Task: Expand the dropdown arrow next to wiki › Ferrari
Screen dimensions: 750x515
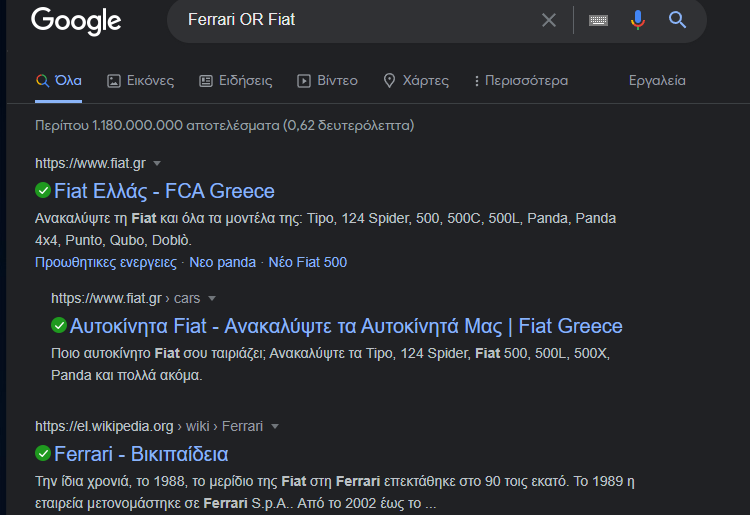Action: coord(275,426)
